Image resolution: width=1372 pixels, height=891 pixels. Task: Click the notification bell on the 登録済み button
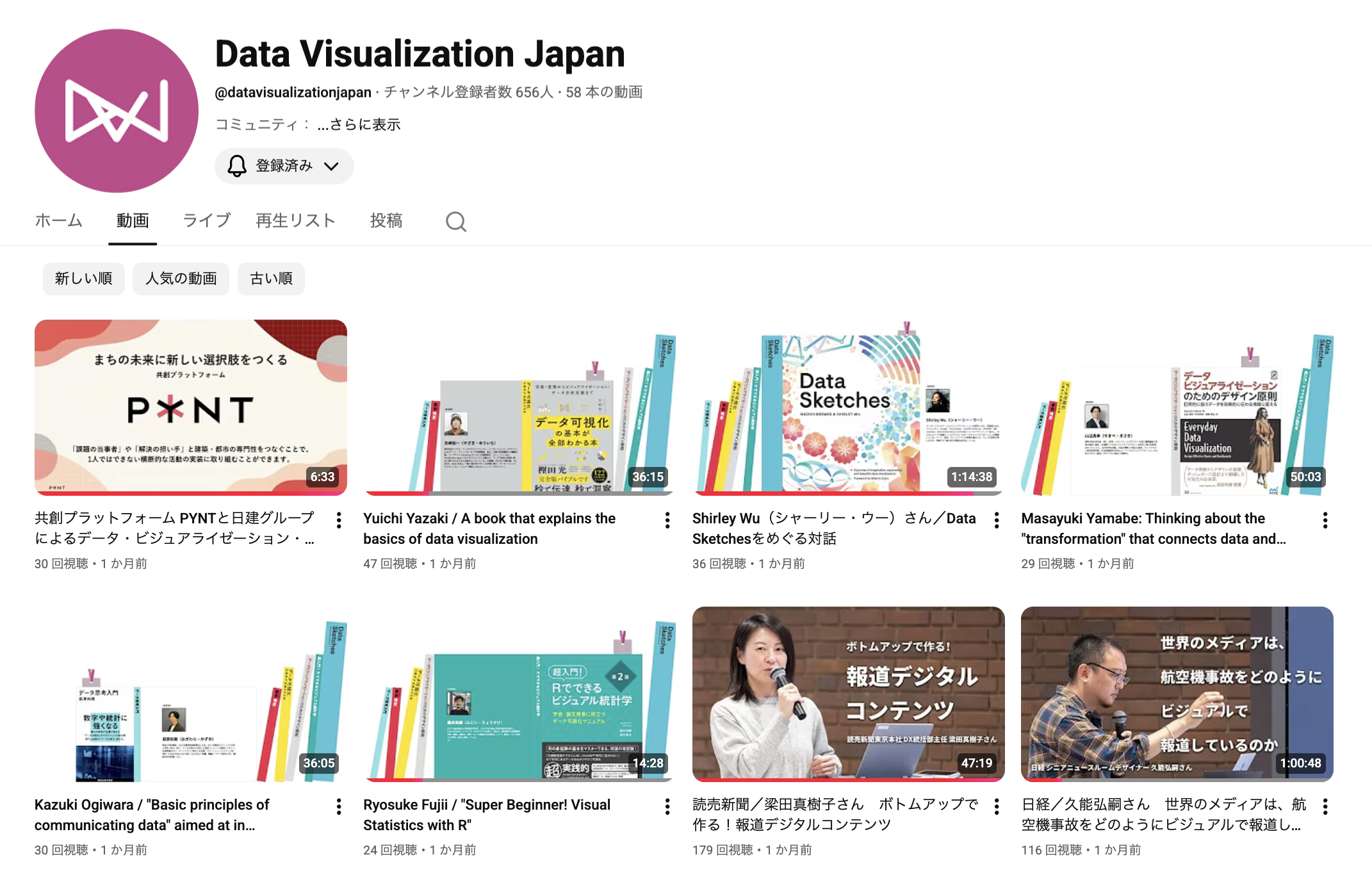[237, 166]
